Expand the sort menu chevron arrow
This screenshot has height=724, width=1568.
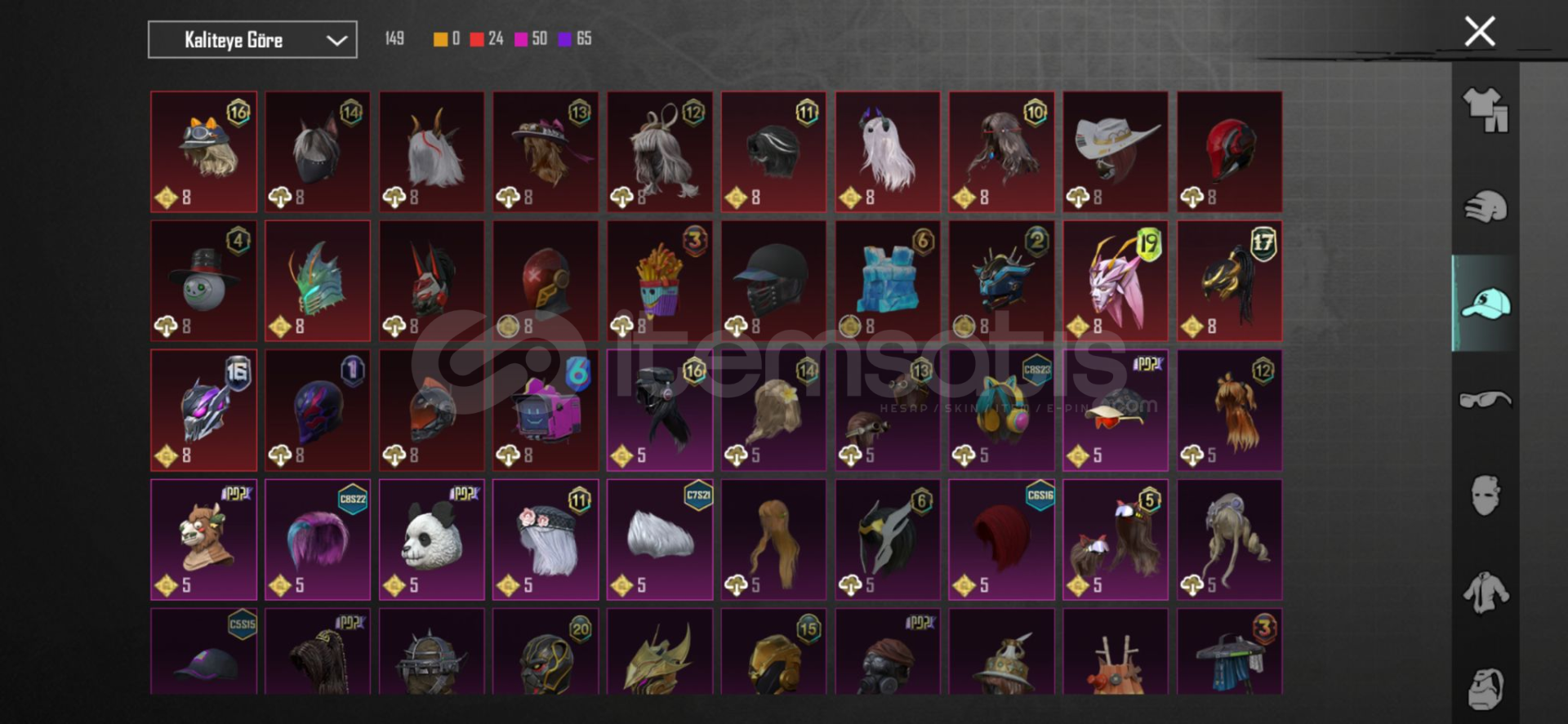point(336,40)
